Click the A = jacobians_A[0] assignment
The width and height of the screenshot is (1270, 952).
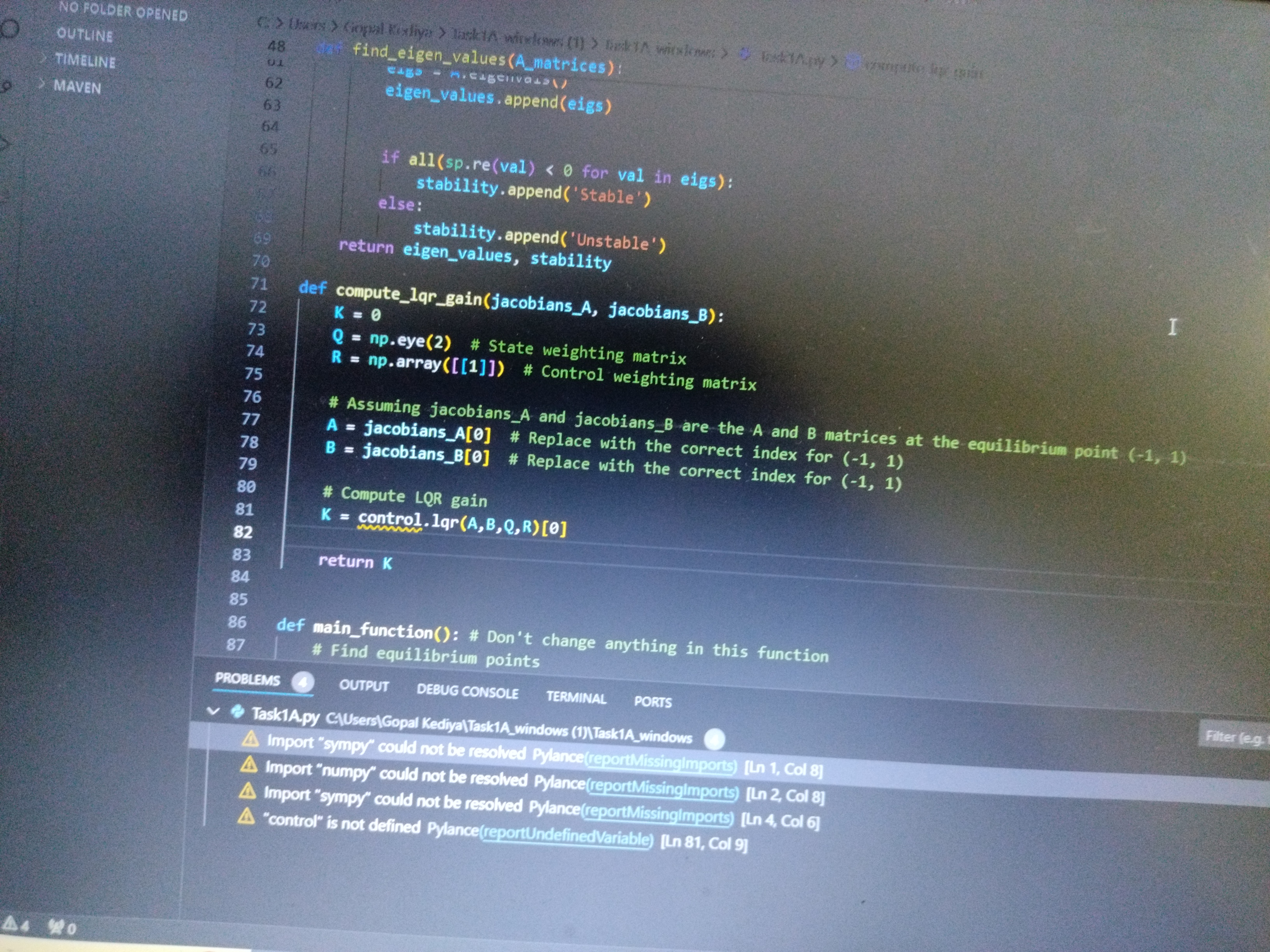coord(409,430)
